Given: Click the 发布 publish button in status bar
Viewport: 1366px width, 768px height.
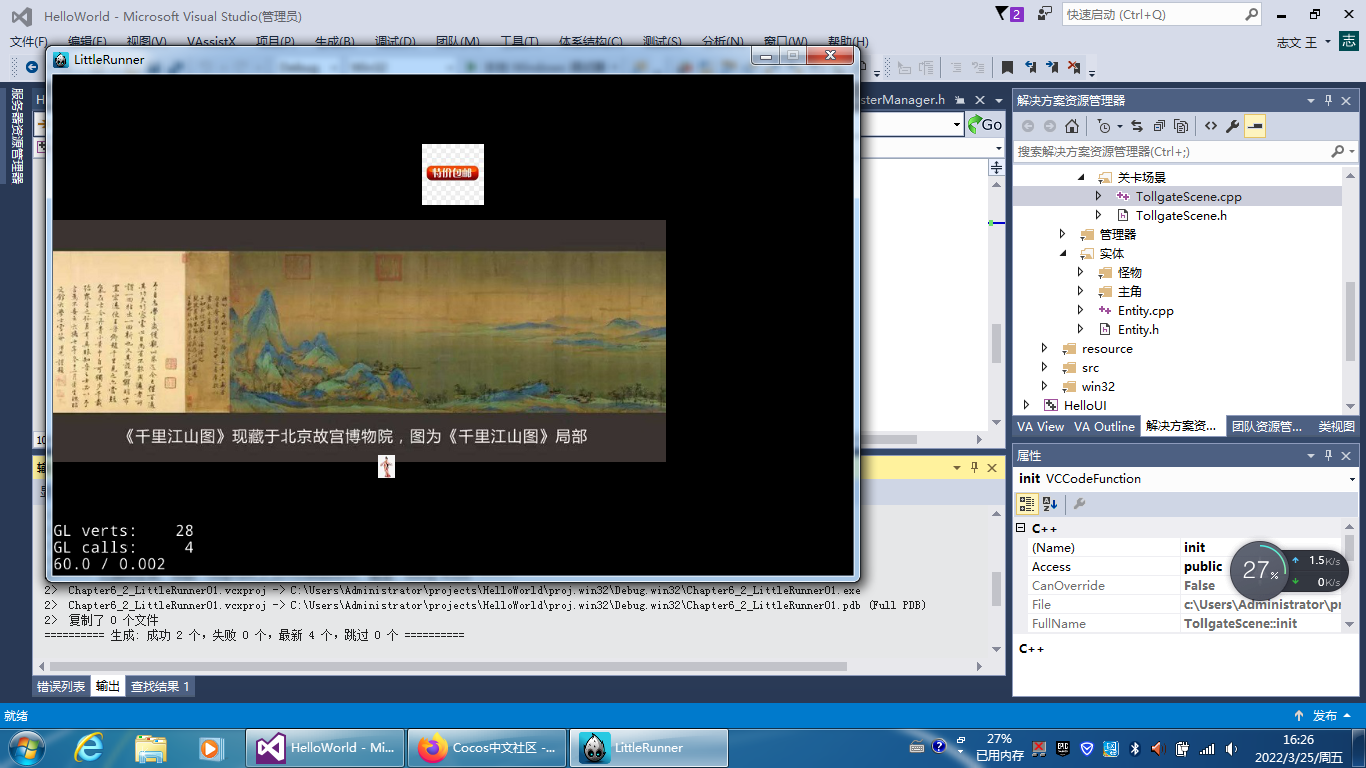Looking at the screenshot, I should (1324, 715).
